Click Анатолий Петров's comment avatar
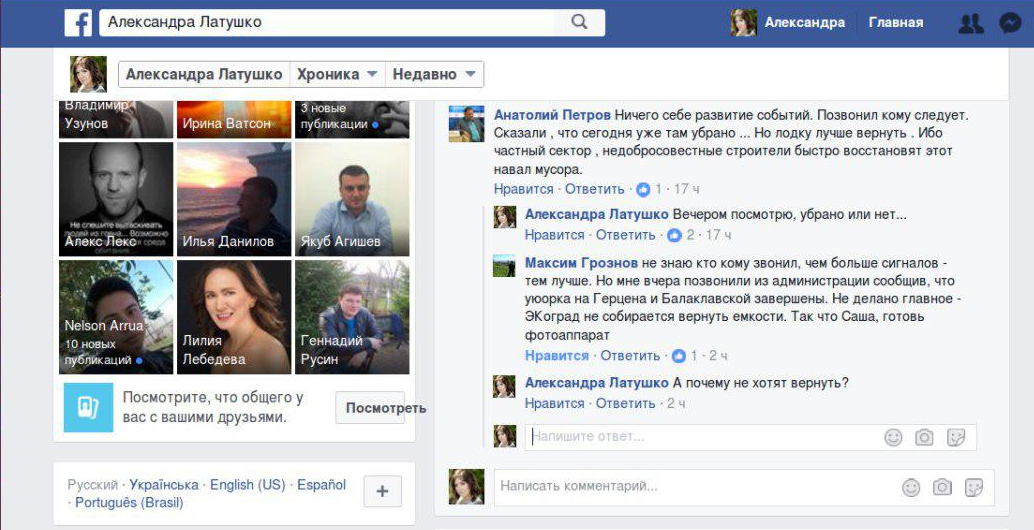Viewport: 1034px width, 530px height. [x=466, y=124]
